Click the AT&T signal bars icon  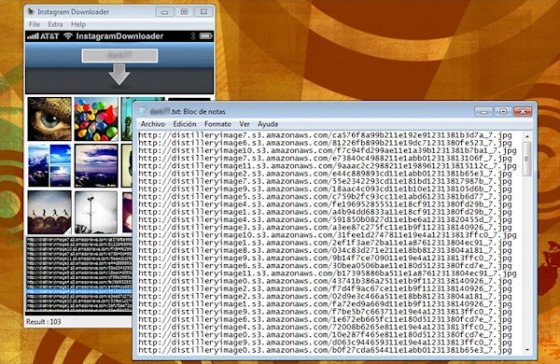[x=33, y=36]
